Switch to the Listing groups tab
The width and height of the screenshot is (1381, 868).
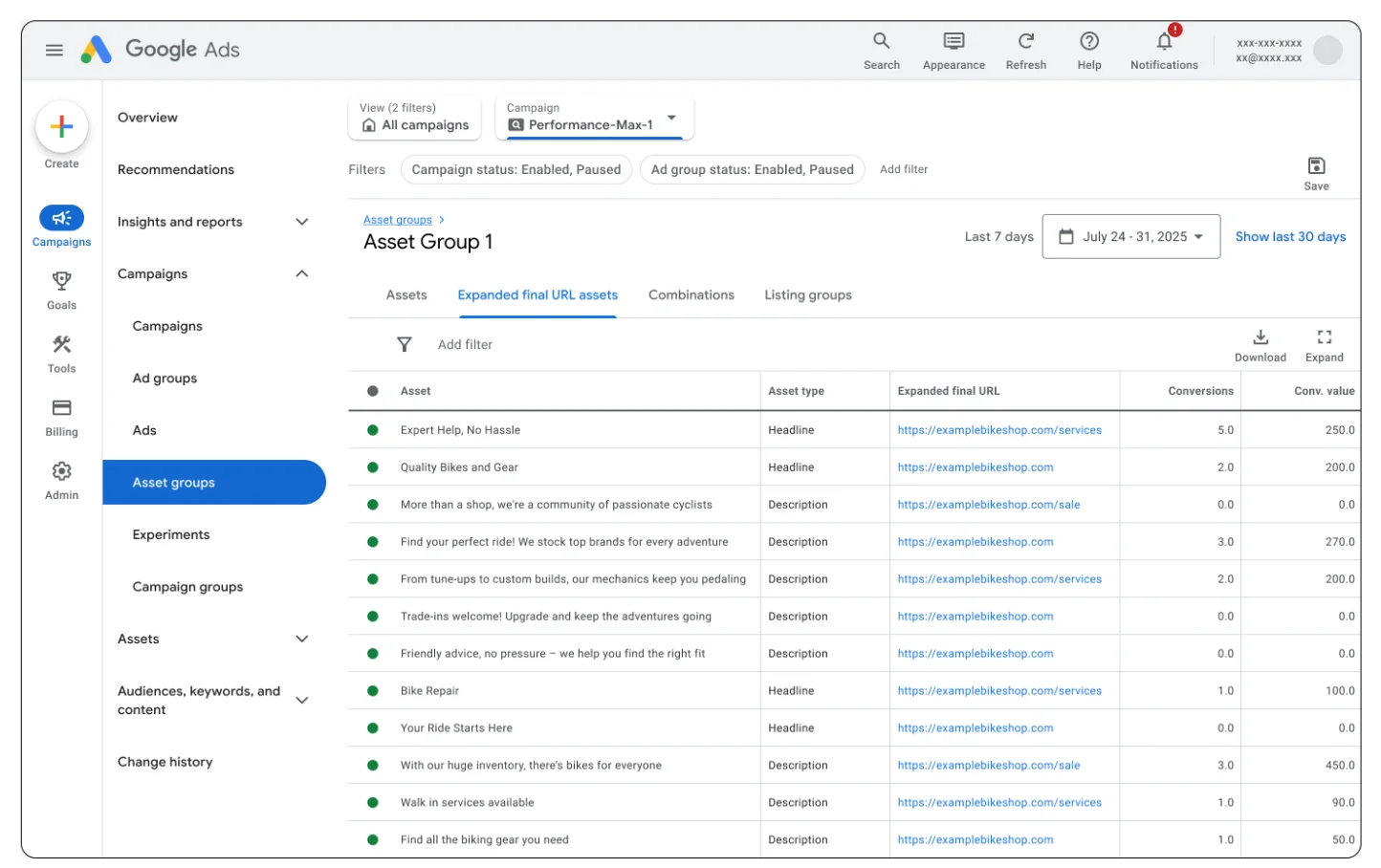tap(807, 294)
